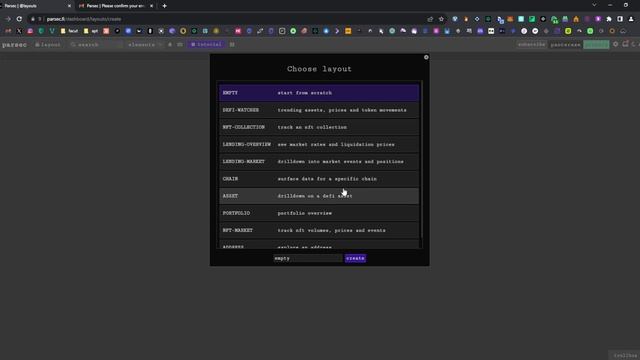Viewport: 640px width, 360px height.
Task: Pick the ASSET drilldown layout row
Action: tap(319, 196)
